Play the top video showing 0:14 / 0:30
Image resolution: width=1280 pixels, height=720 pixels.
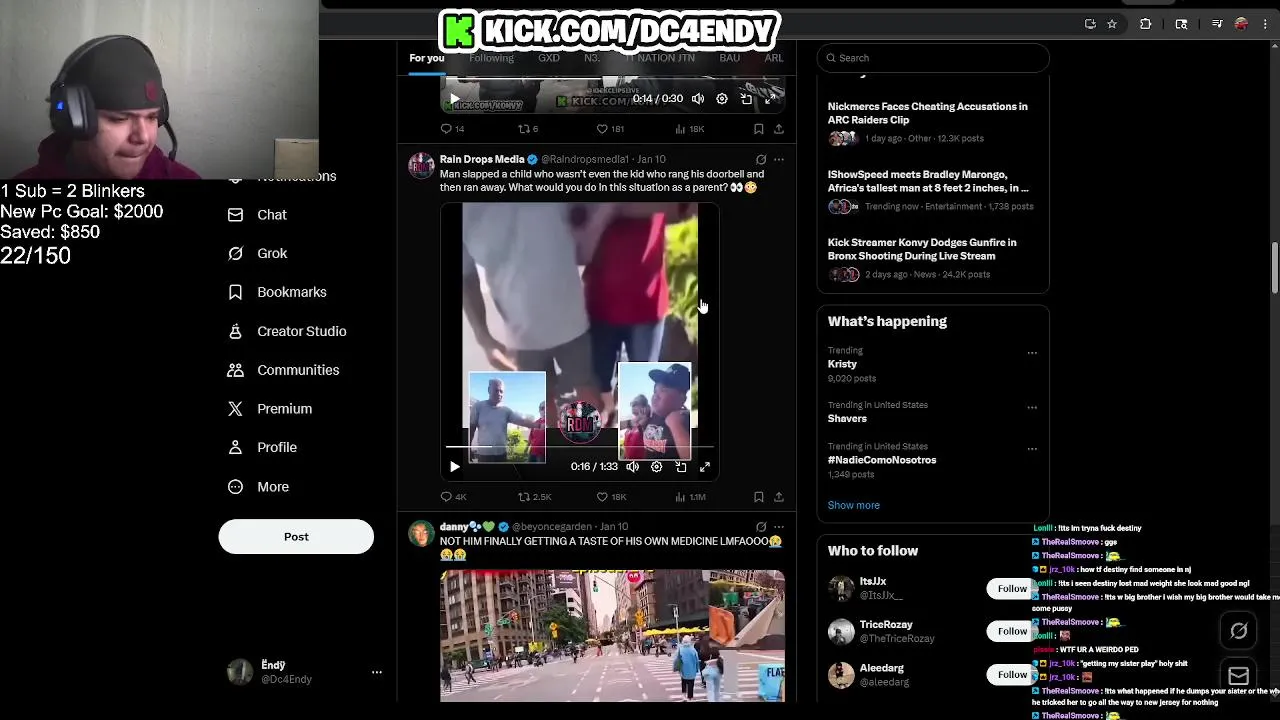click(x=454, y=99)
